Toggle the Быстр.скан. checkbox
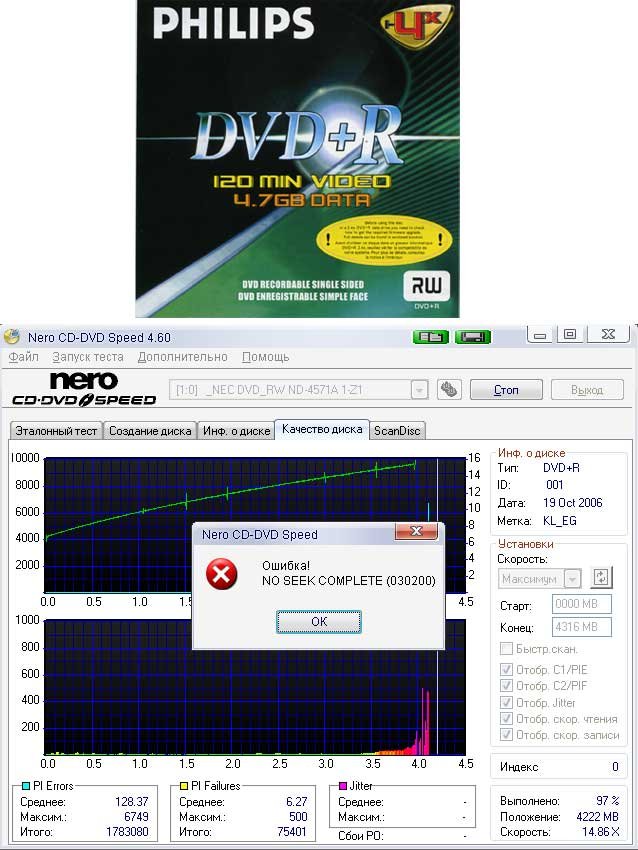Viewport: 638px width, 850px height. click(x=506, y=649)
